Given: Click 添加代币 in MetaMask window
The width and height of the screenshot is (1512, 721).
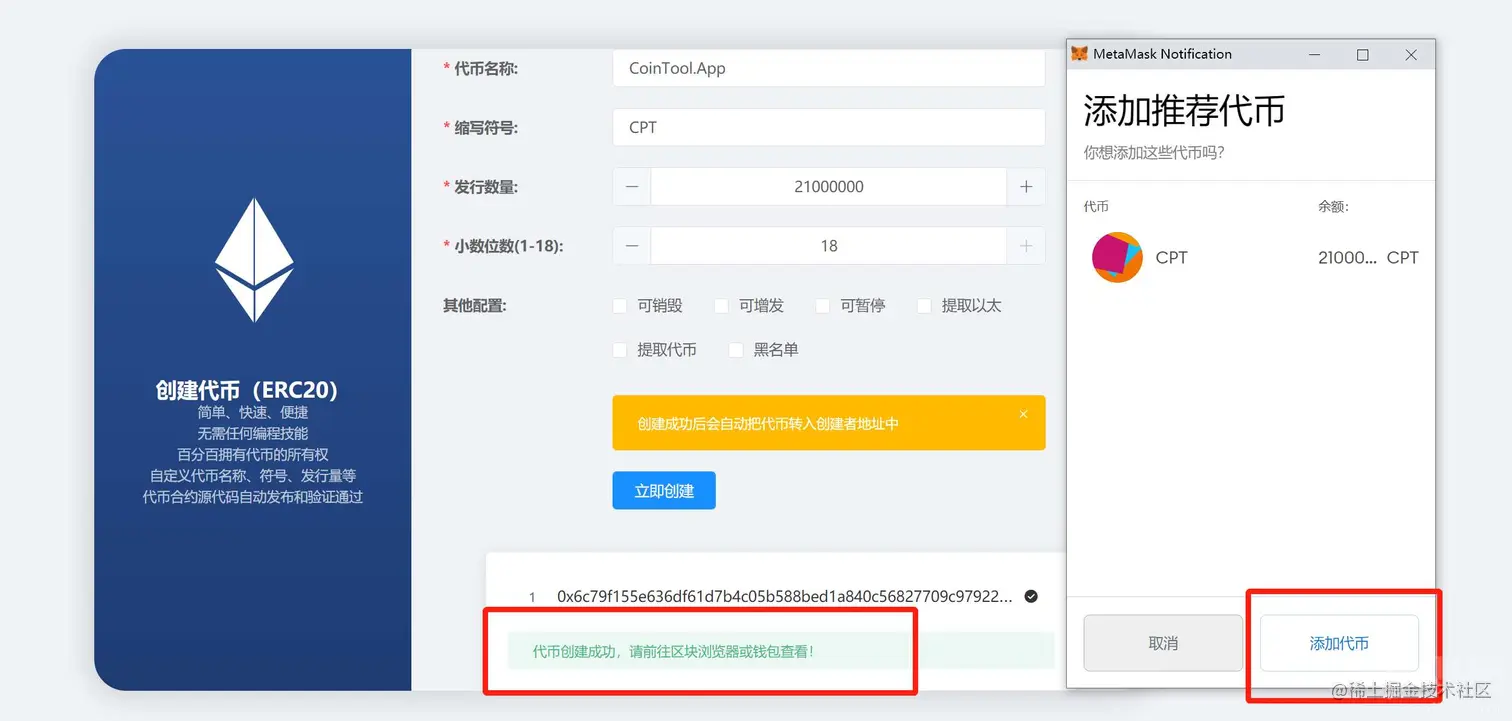Looking at the screenshot, I should (1339, 643).
